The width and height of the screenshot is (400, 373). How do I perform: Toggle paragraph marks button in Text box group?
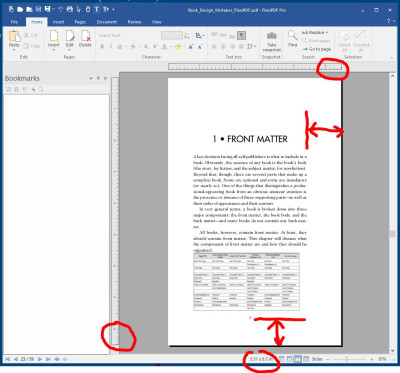click(241, 35)
